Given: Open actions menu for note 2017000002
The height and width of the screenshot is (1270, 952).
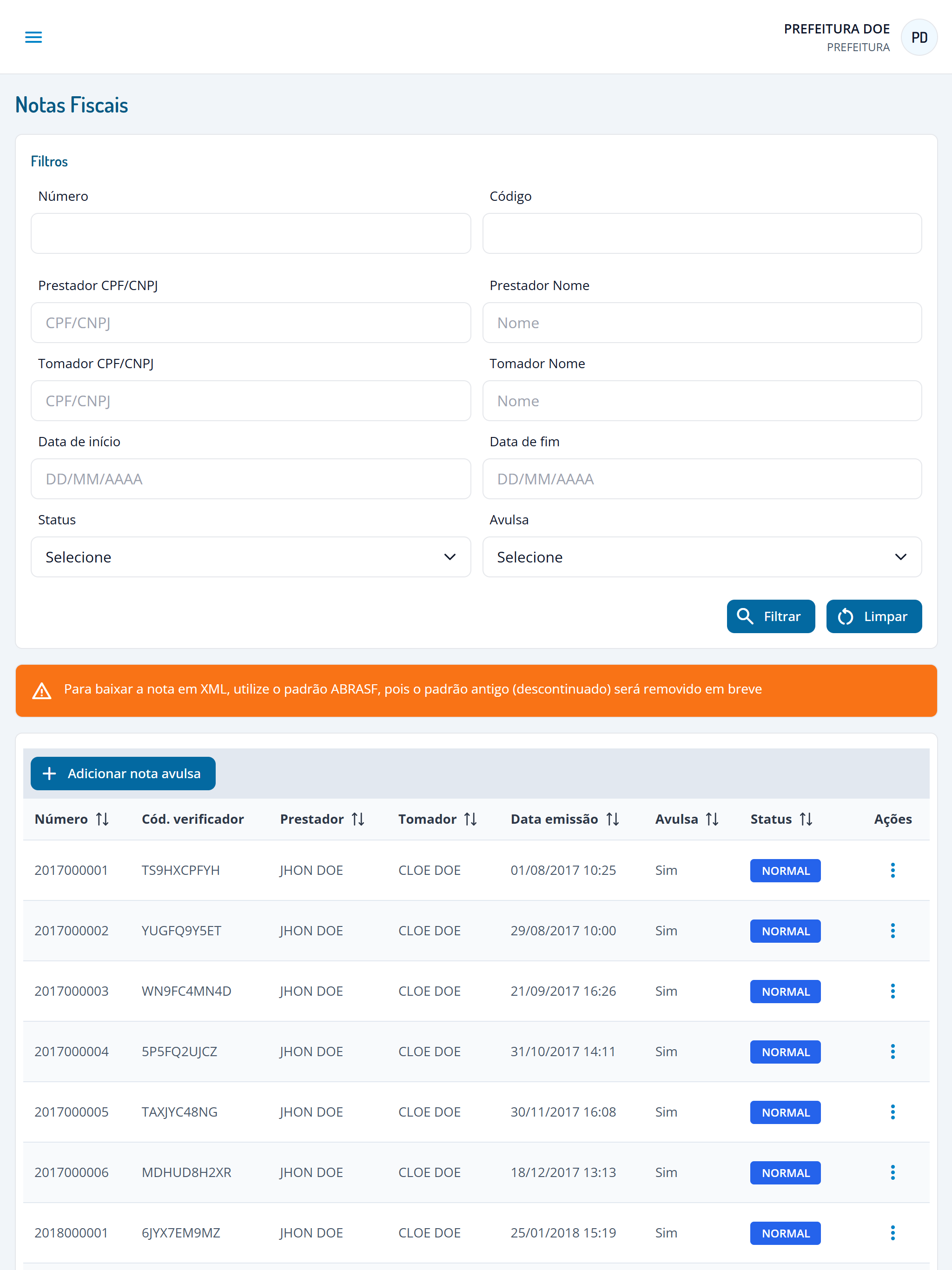Looking at the screenshot, I should tap(892, 931).
